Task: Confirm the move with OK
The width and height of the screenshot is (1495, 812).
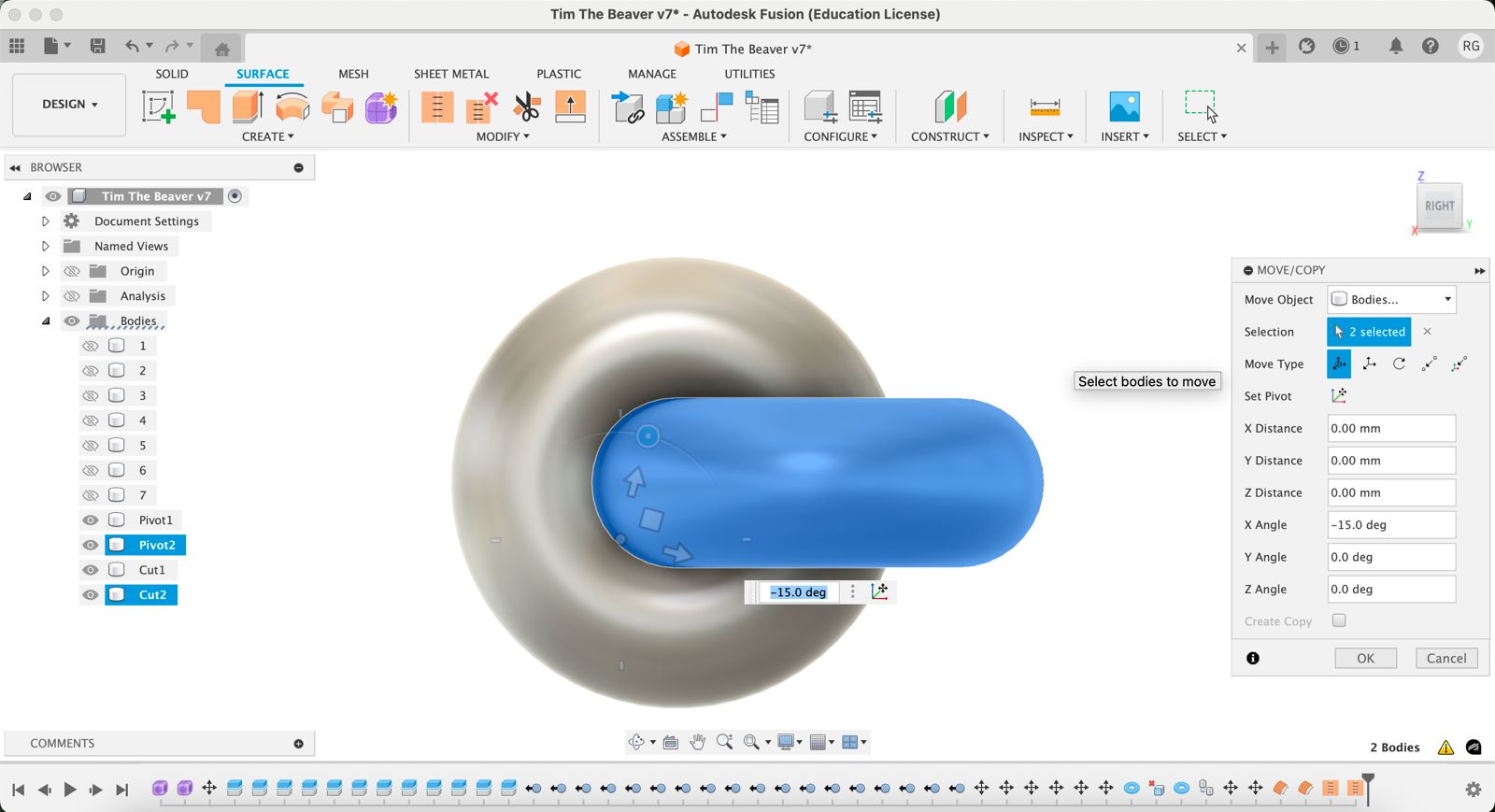Action: click(x=1365, y=658)
